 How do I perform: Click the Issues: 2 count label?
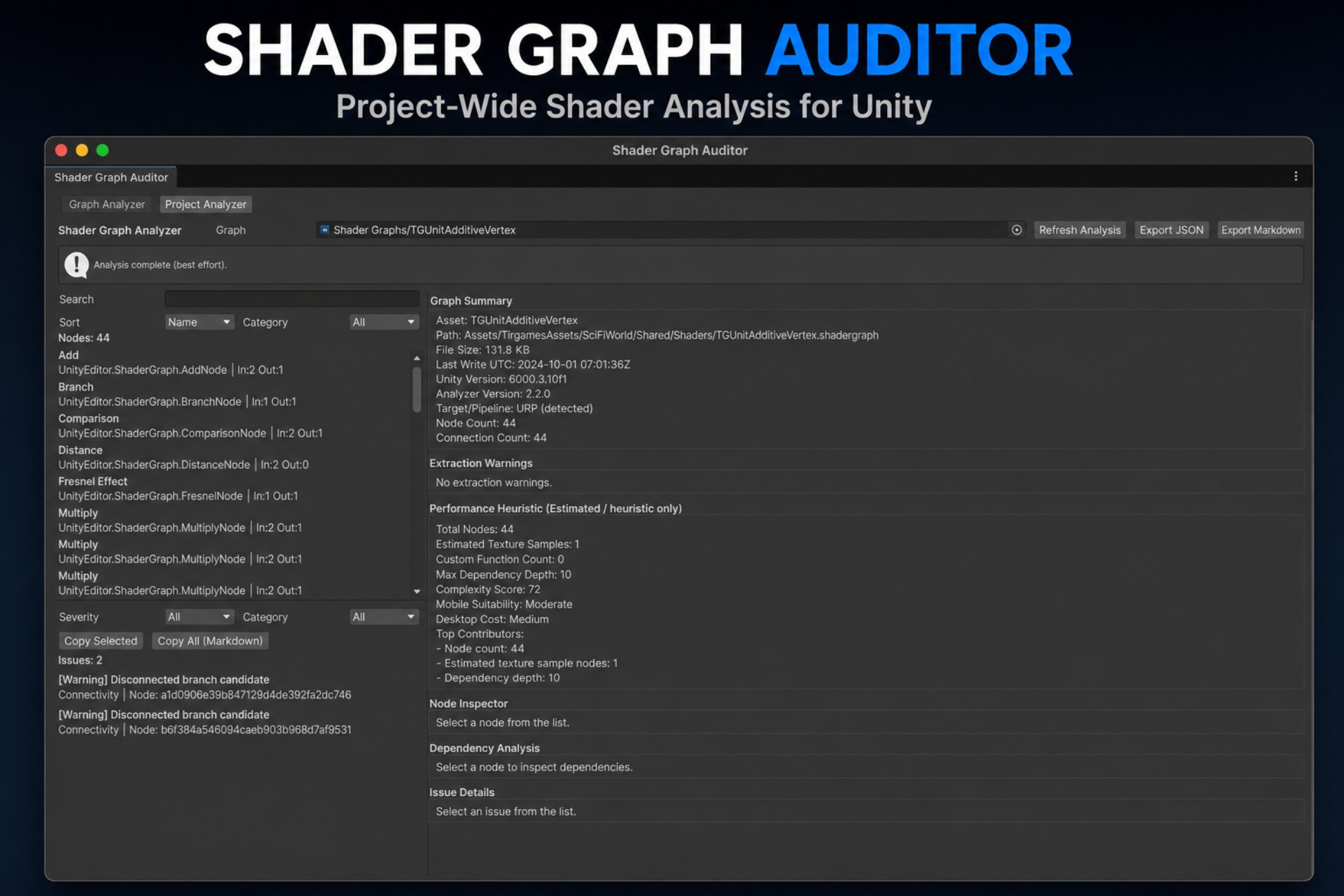click(x=80, y=660)
